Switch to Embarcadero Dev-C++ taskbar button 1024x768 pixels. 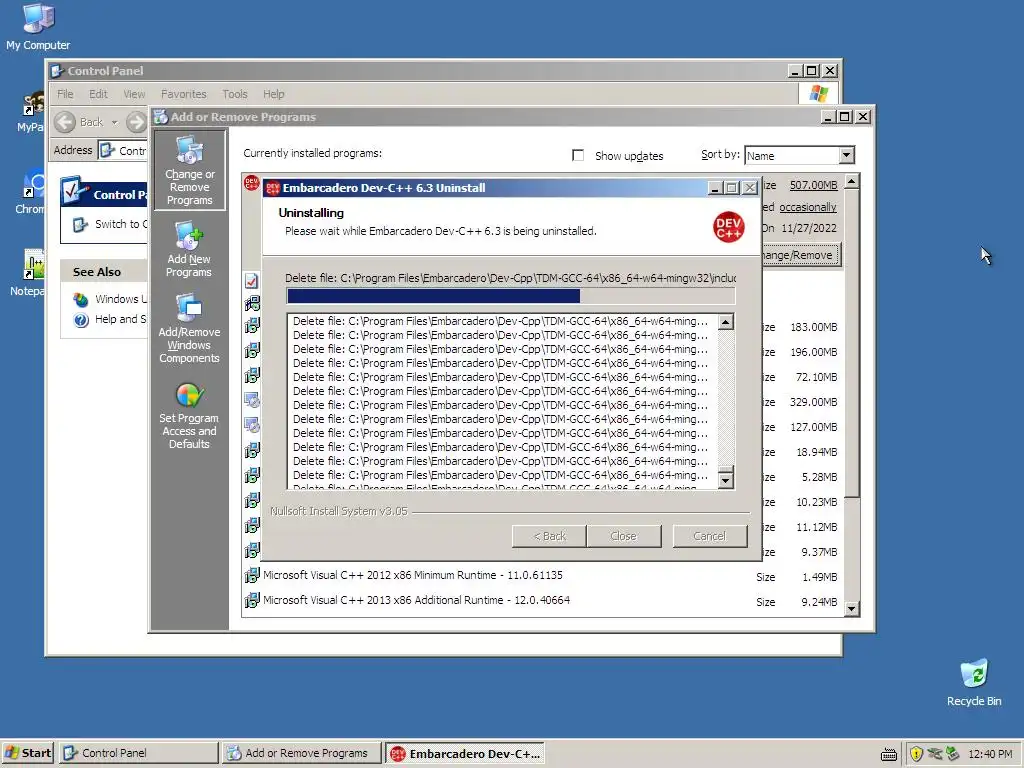464,753
